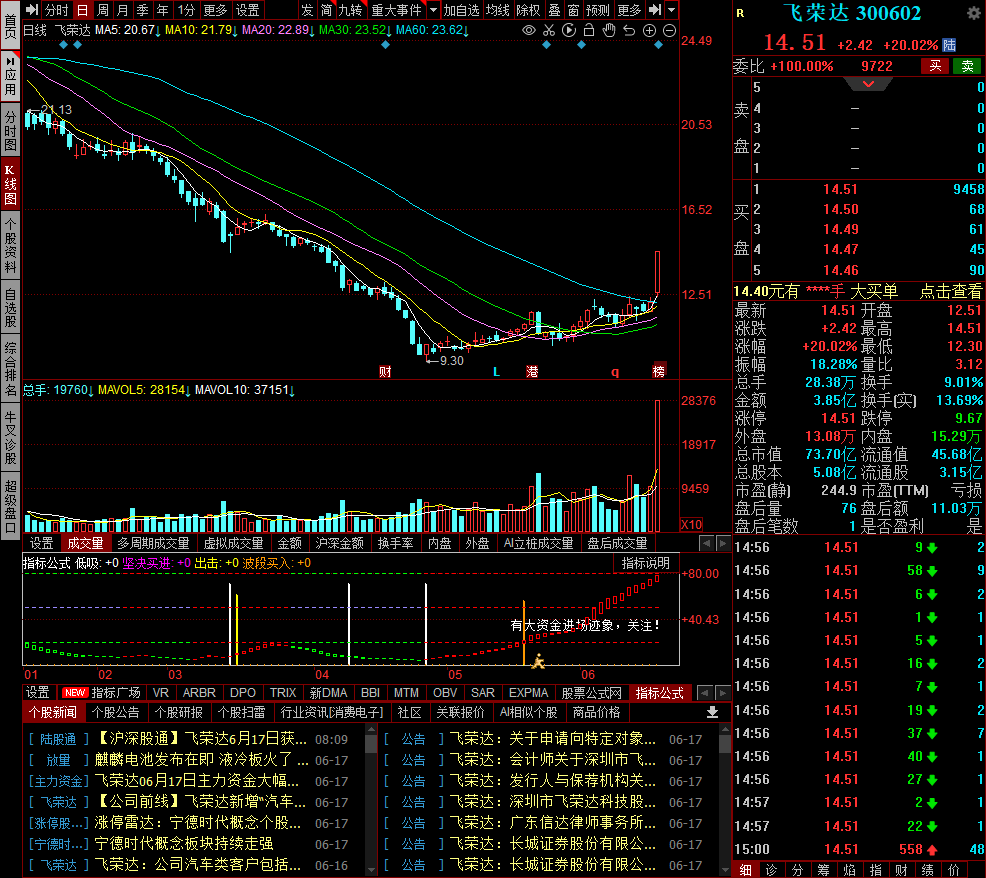The image size is (986, 878).
Task: Select the scissors cut tool on chart toolbar
Action: coord(549,30)
